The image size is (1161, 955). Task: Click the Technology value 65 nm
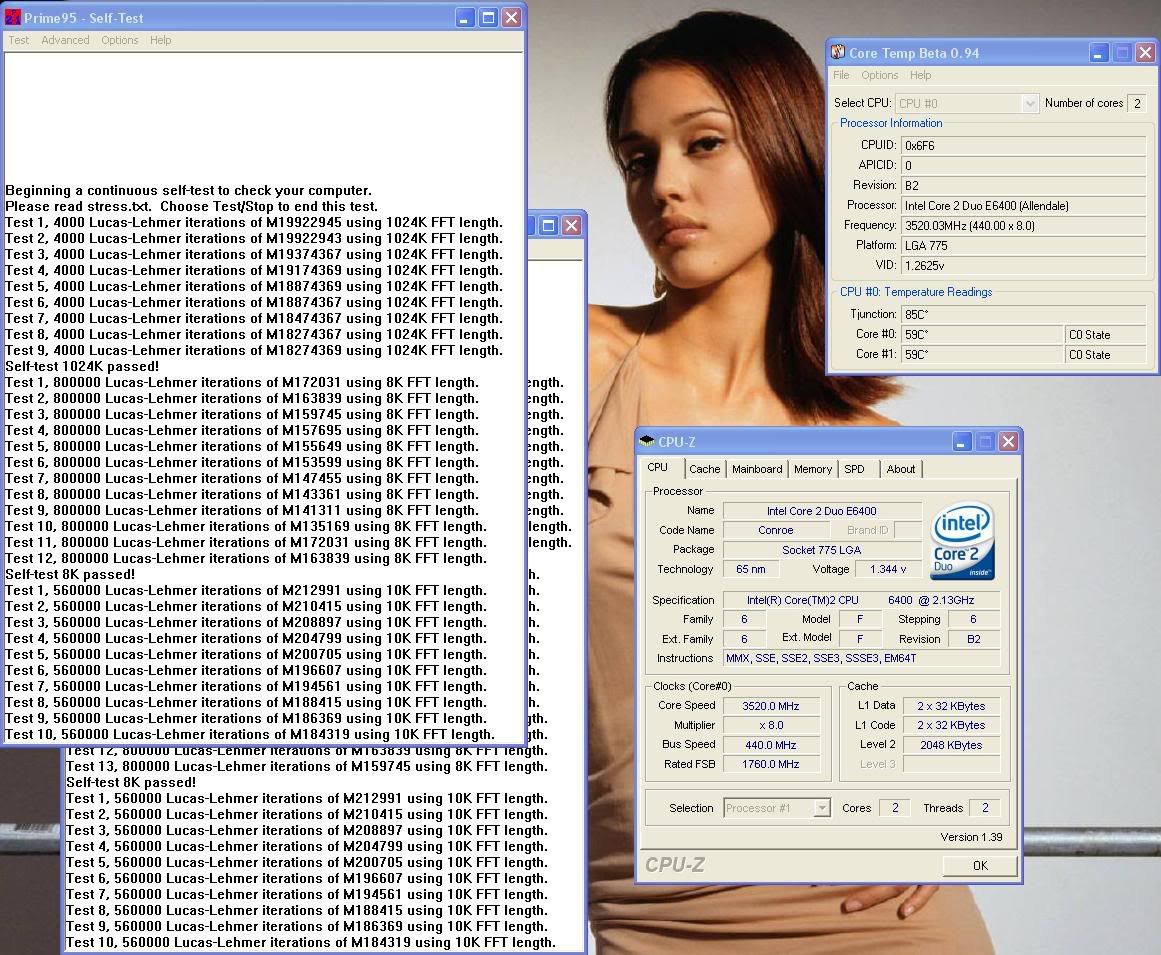[x=751, y=569]
